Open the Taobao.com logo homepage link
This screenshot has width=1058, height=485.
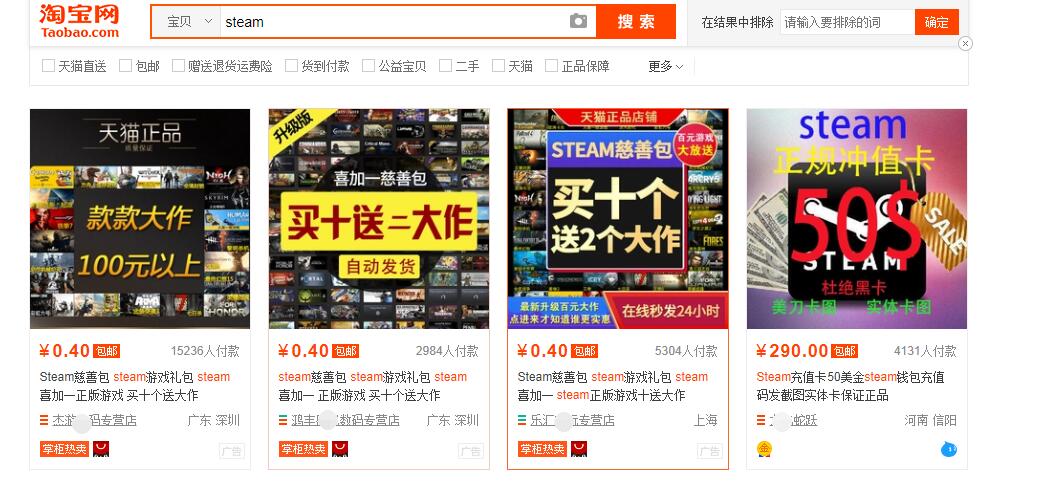click(x=80, y=21)
